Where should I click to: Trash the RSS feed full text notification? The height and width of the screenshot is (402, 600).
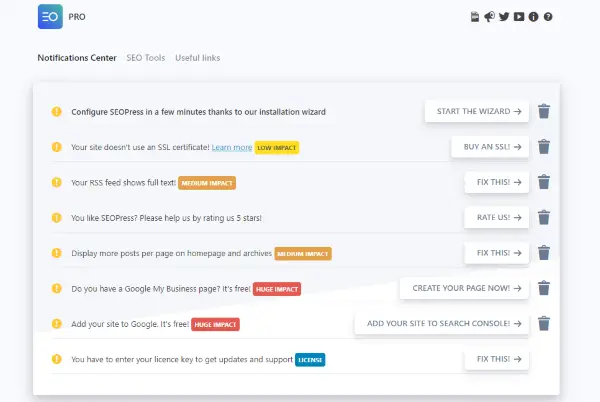click(544, 182)
